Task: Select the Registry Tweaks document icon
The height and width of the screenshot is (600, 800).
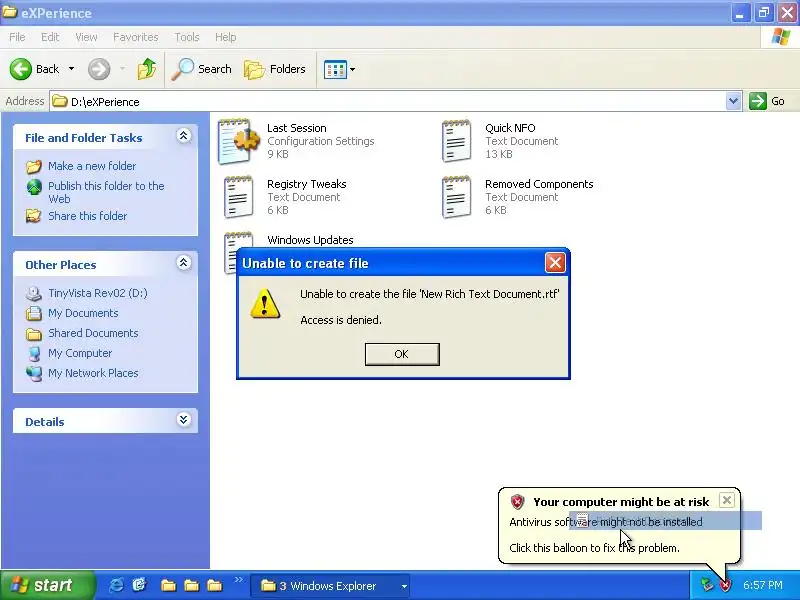Action: click(238, 197)
